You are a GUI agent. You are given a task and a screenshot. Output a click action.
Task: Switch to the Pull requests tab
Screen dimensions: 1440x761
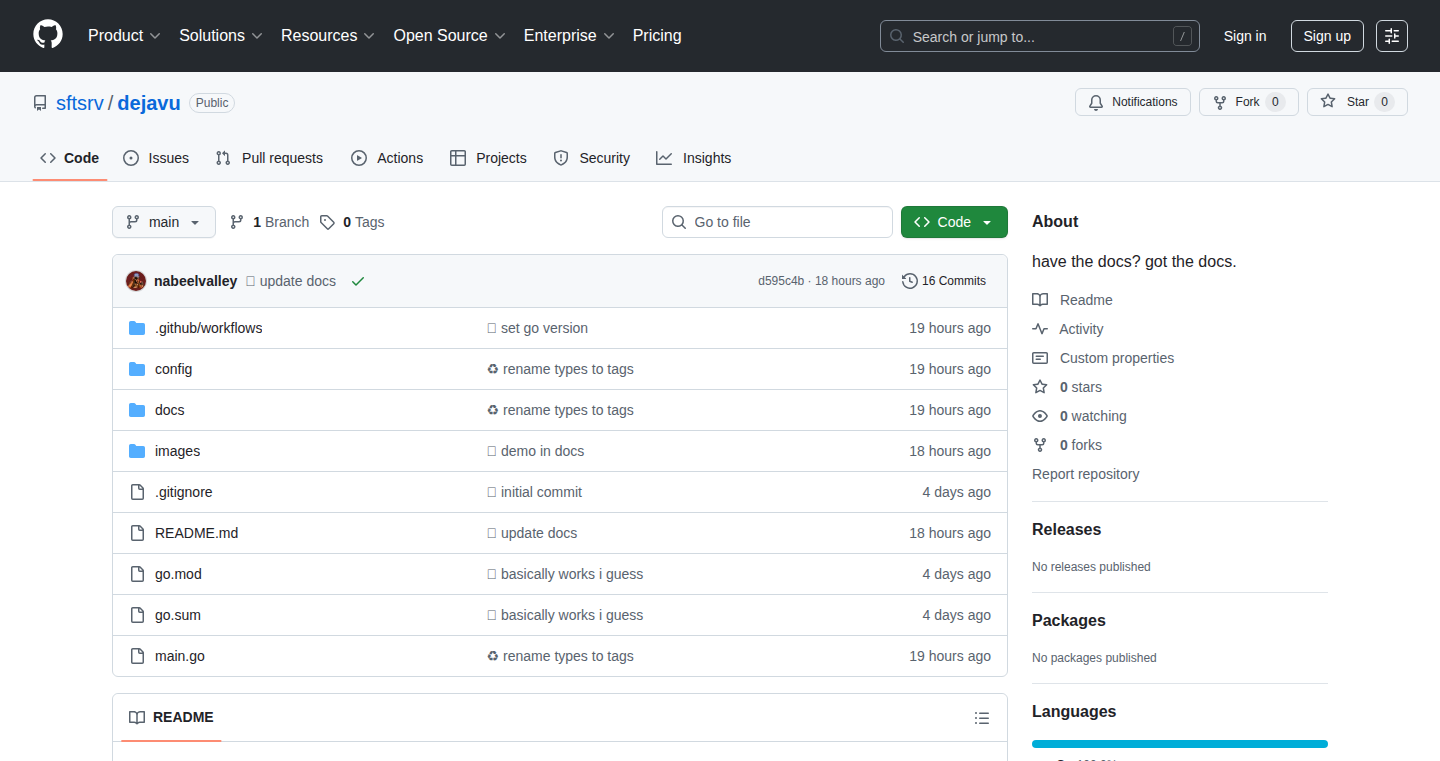[x=270, y=158]
